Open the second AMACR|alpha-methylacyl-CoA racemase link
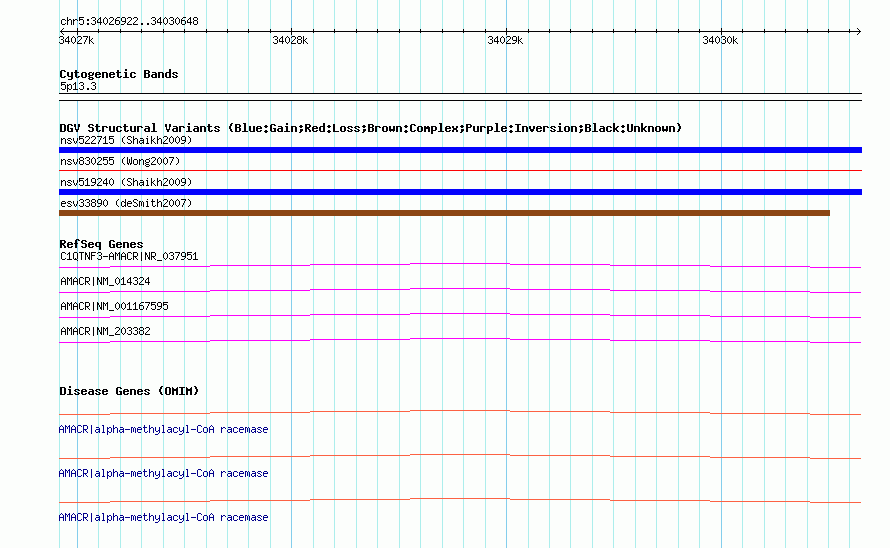890x548 pixels. (x=163, y=474)
